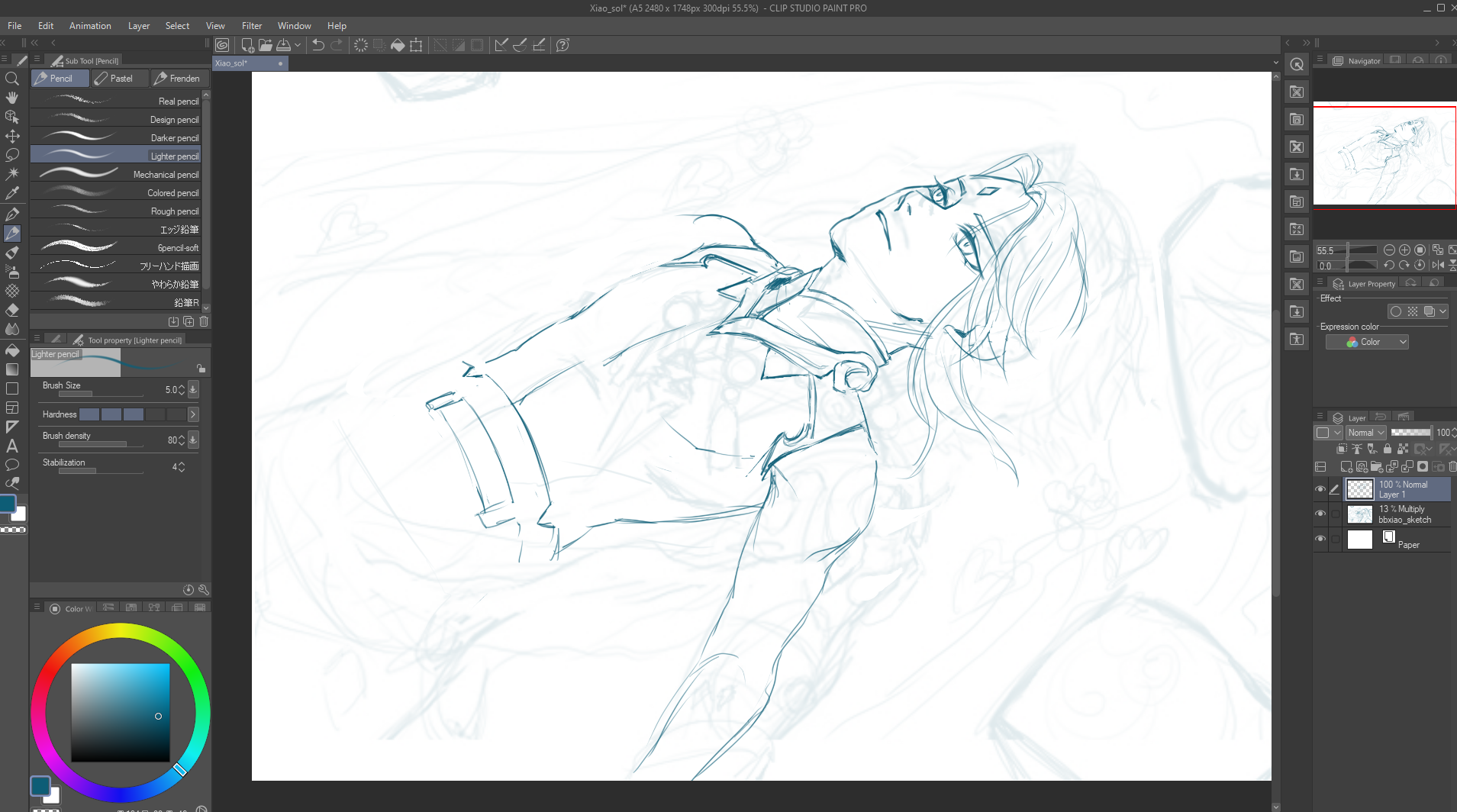
Task: Toggle visibility of Layer 1
Action: coord(1320,489)
